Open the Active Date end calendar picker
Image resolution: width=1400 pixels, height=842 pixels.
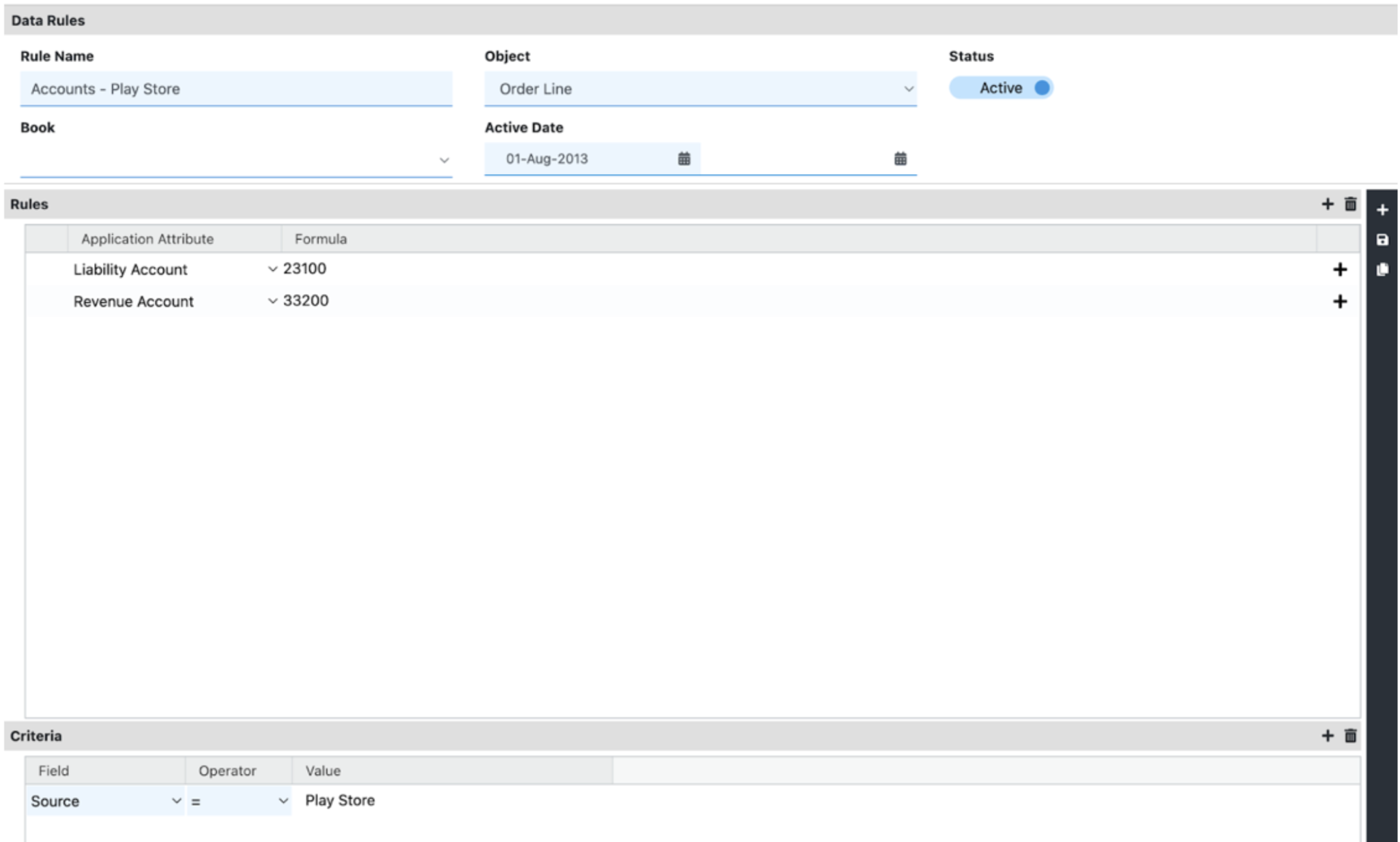[x=900, y=159]
